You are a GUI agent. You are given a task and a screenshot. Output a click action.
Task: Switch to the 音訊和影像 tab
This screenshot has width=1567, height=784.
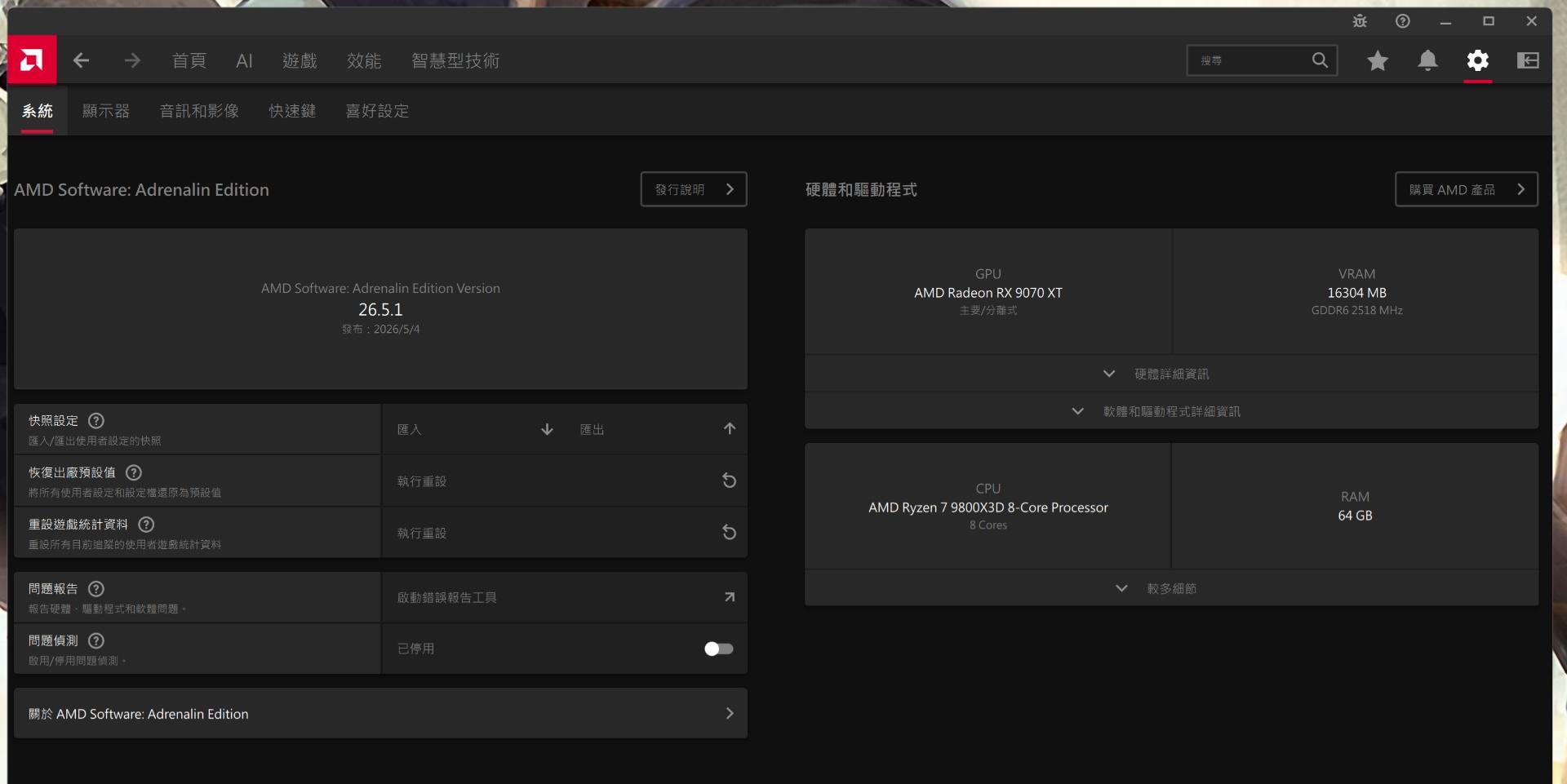199,111
